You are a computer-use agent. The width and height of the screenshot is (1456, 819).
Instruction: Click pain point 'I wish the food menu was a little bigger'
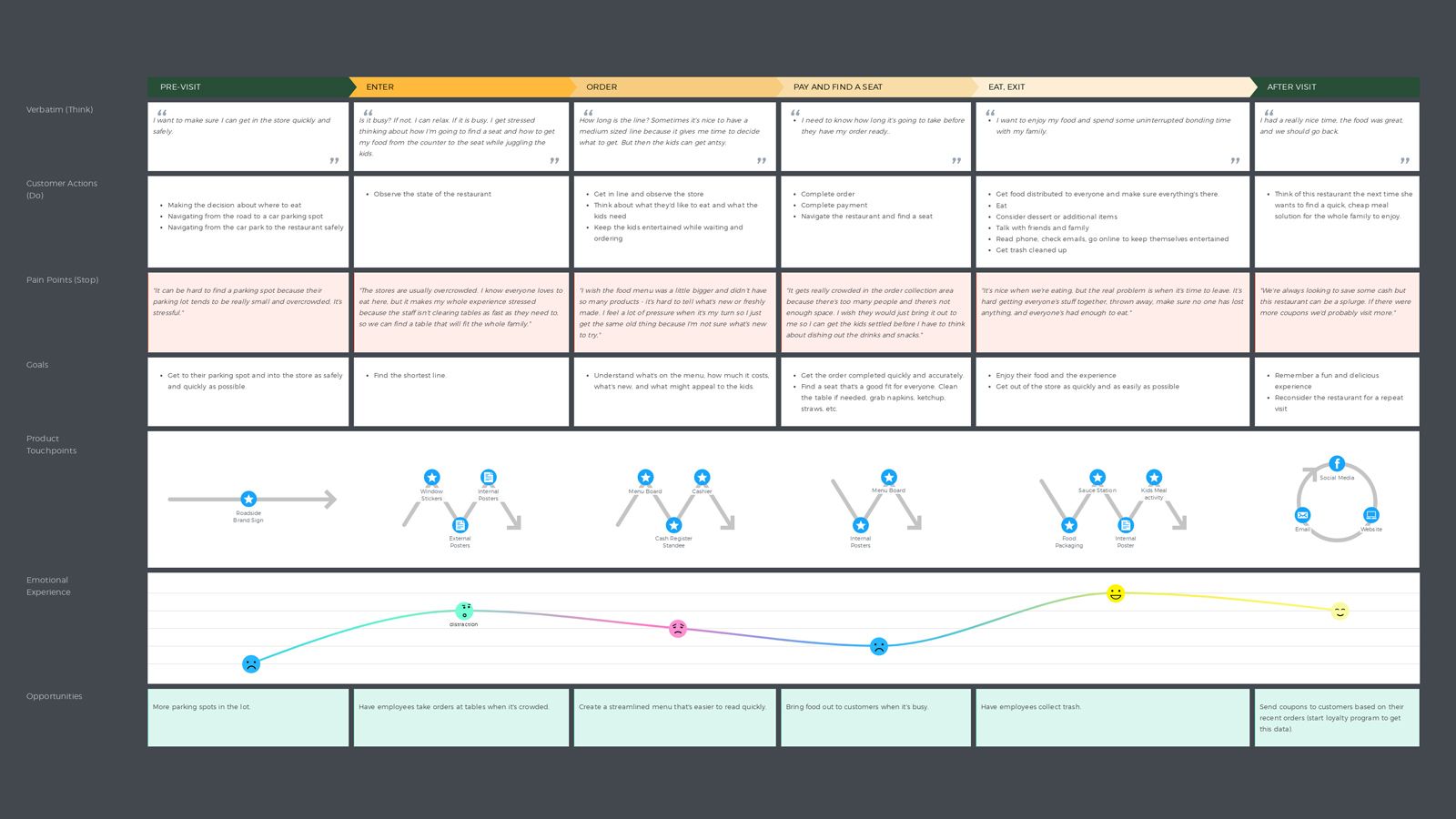point(674,312)
